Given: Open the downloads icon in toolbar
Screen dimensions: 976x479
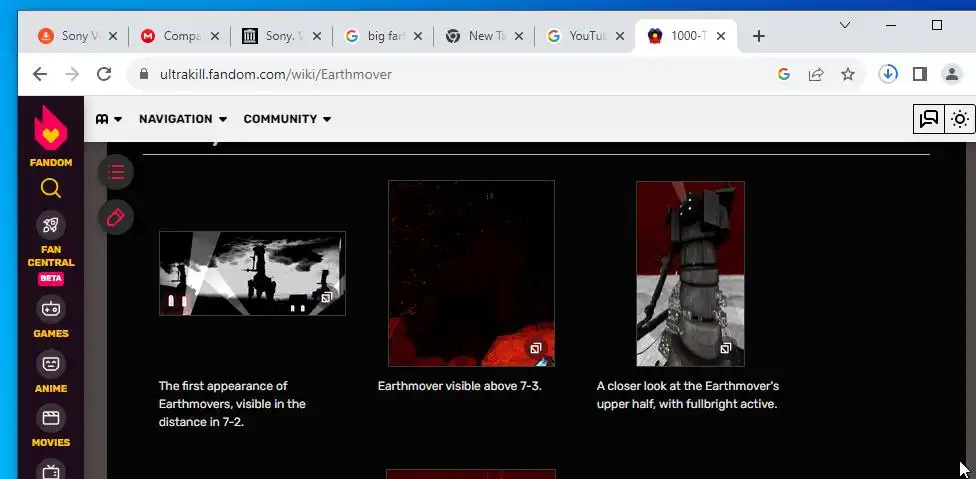Looking at the screenshot, I should pyautogui.click(x=888, y=75).
